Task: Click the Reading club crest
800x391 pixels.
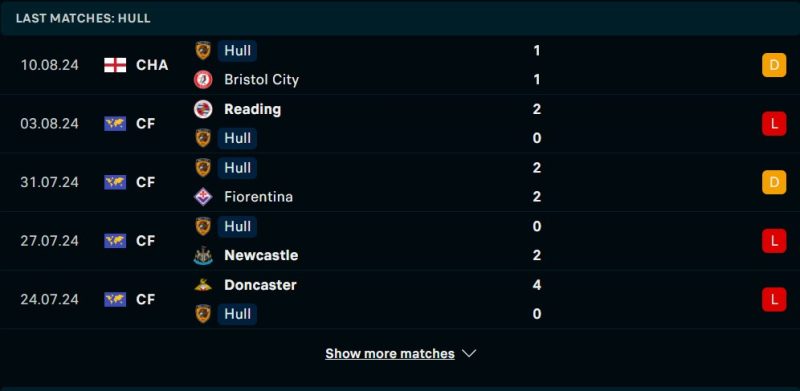Action: 203,109
